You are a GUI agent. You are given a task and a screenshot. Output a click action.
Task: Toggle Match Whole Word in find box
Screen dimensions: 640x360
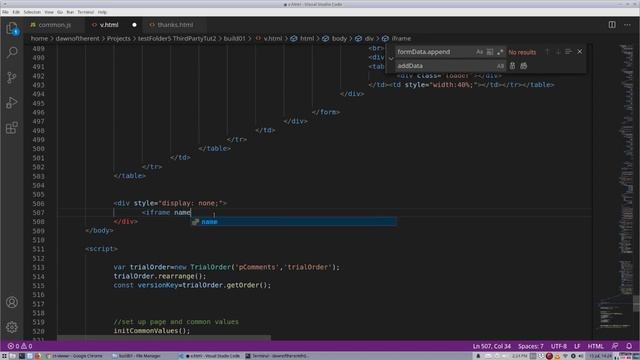click(490, 52)
